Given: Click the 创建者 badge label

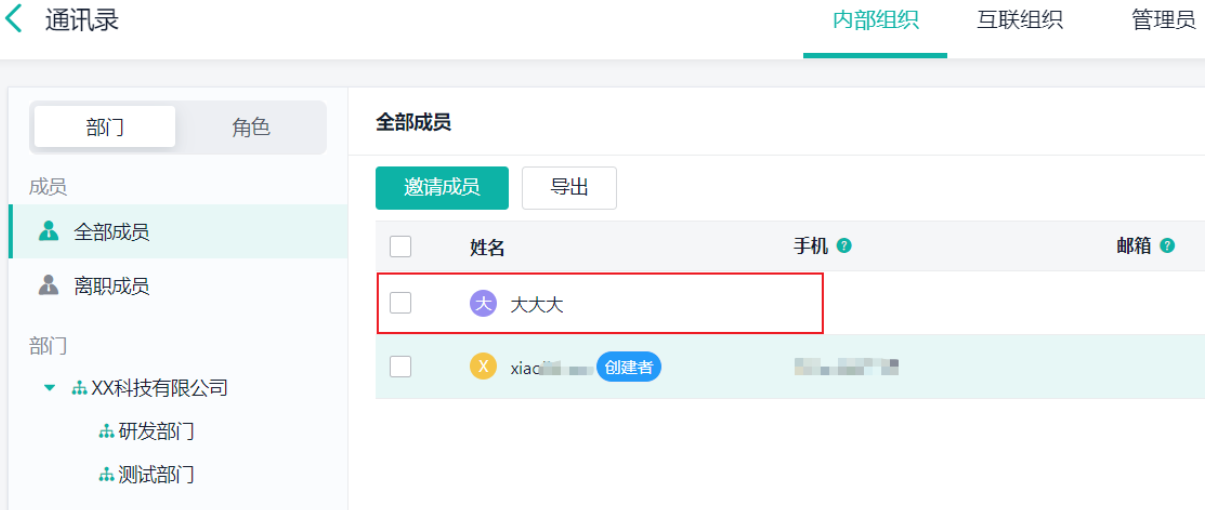Looking at the screenshot, I should [629, 368].
